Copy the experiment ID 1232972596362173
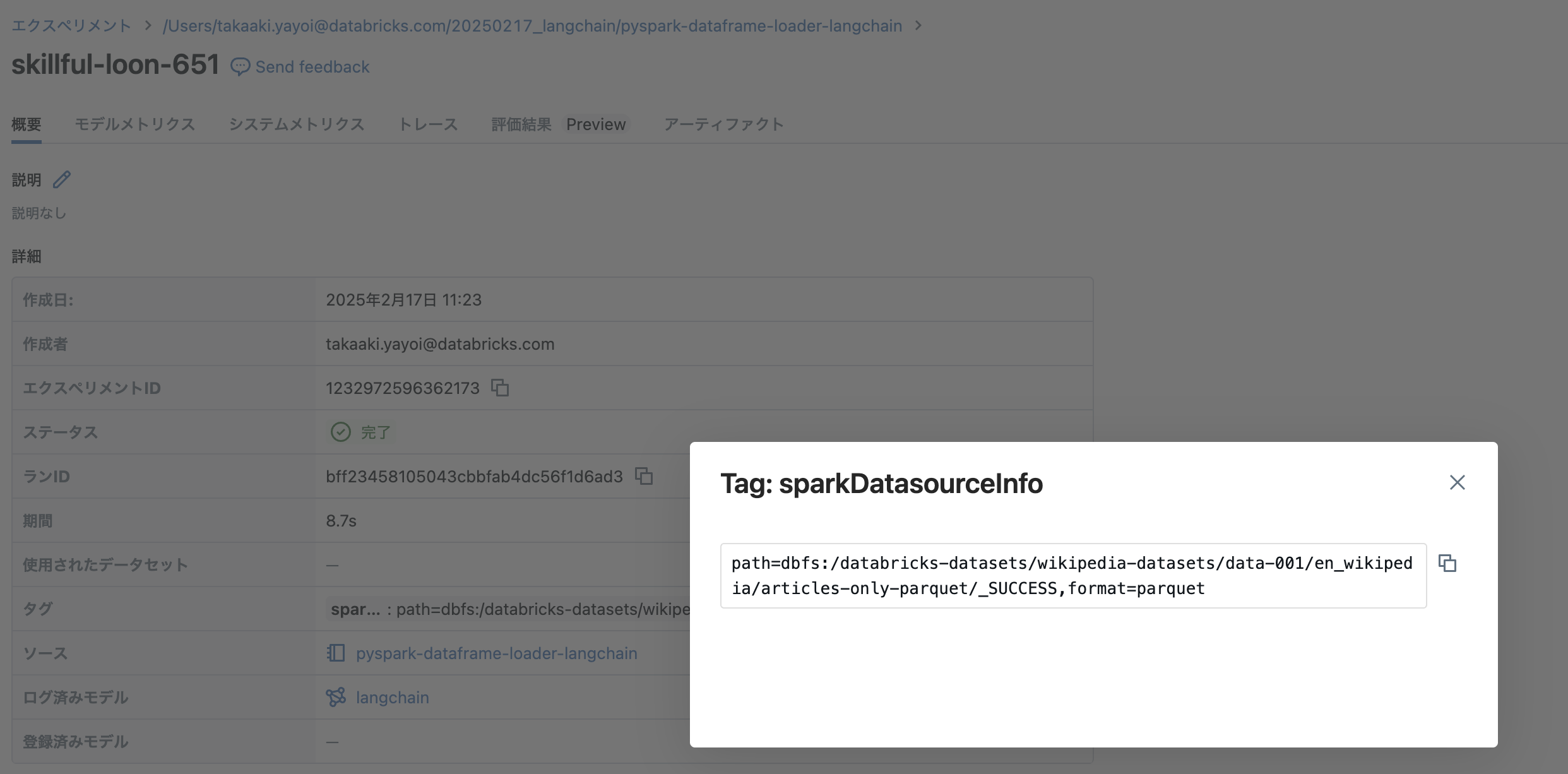 point(500,388)
